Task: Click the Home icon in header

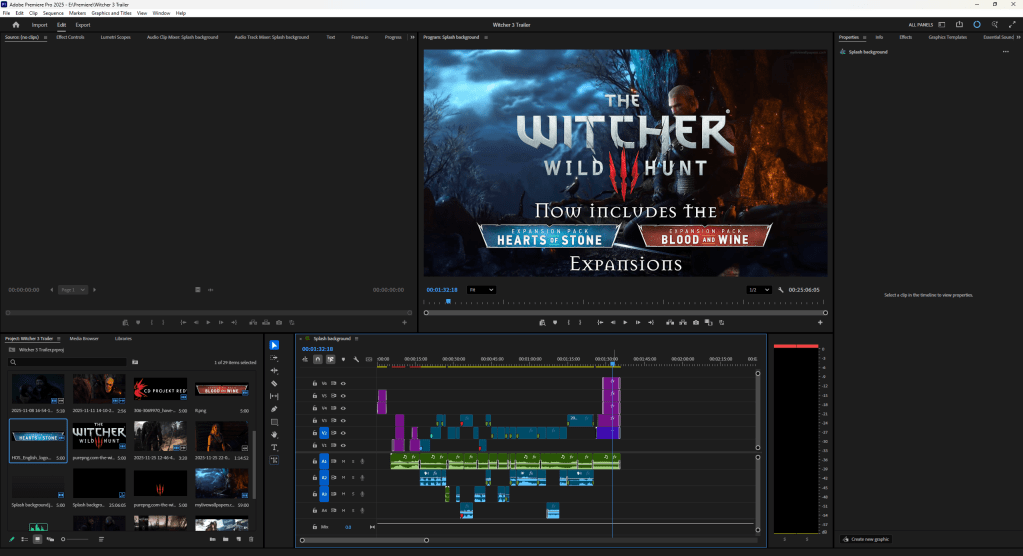Action: coord(16,24)
